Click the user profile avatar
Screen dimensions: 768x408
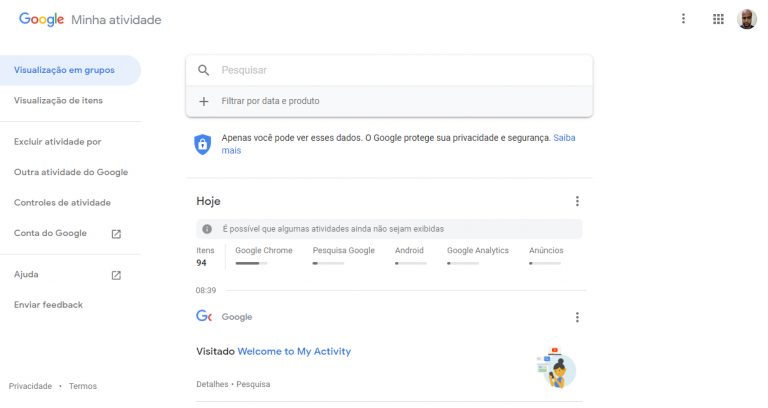click(x=747, y=19)
